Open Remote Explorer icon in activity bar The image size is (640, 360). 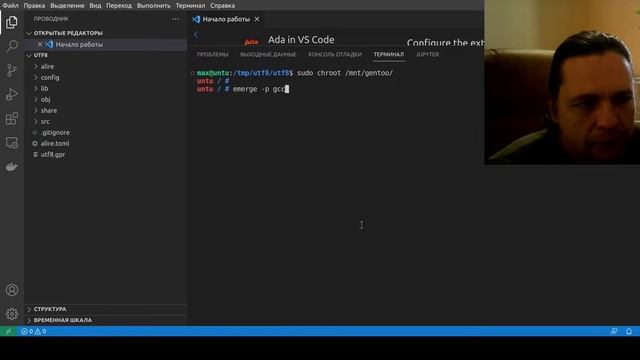point(12,142)
